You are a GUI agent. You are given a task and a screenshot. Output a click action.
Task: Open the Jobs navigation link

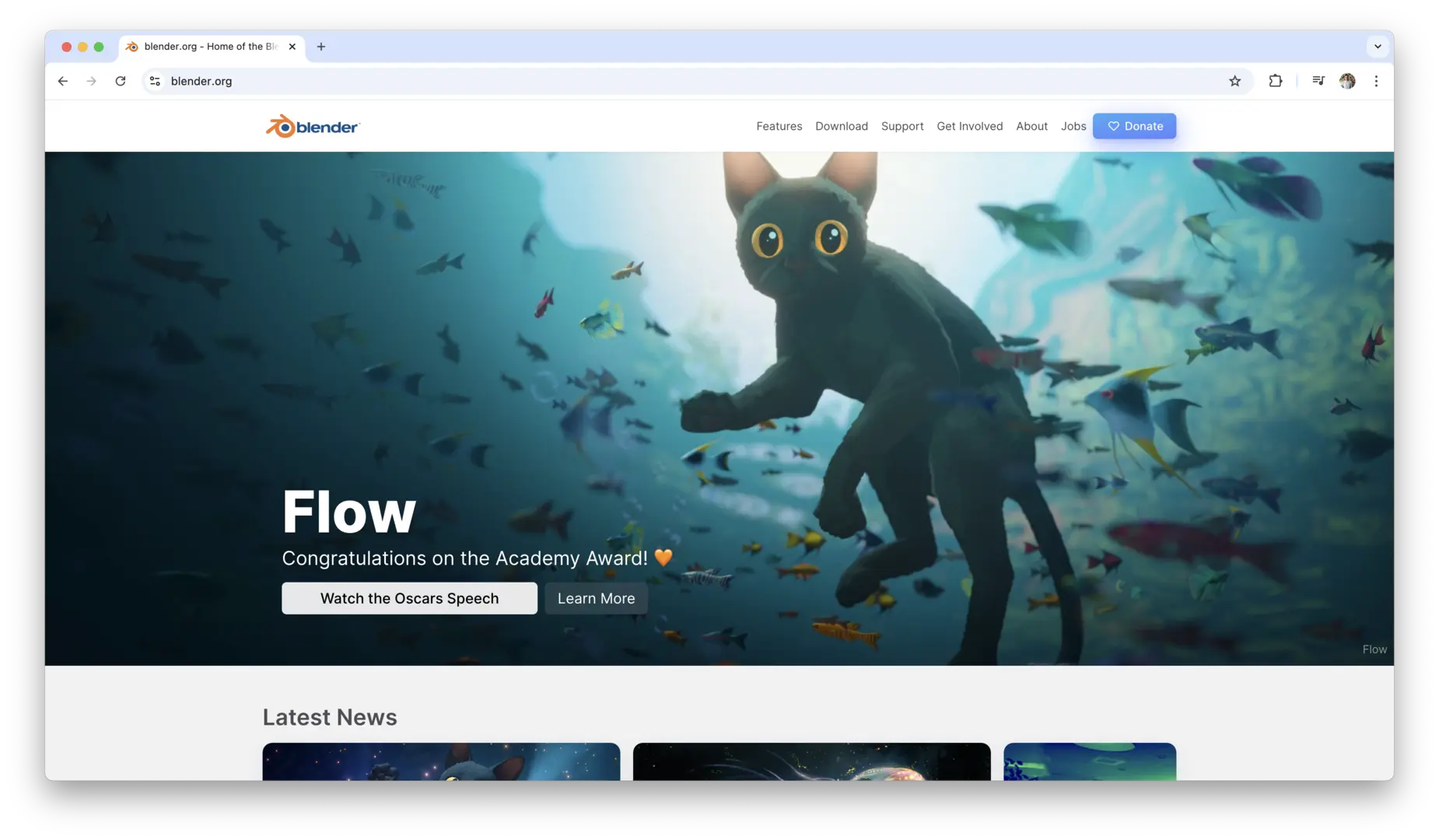coord(1073,126)
